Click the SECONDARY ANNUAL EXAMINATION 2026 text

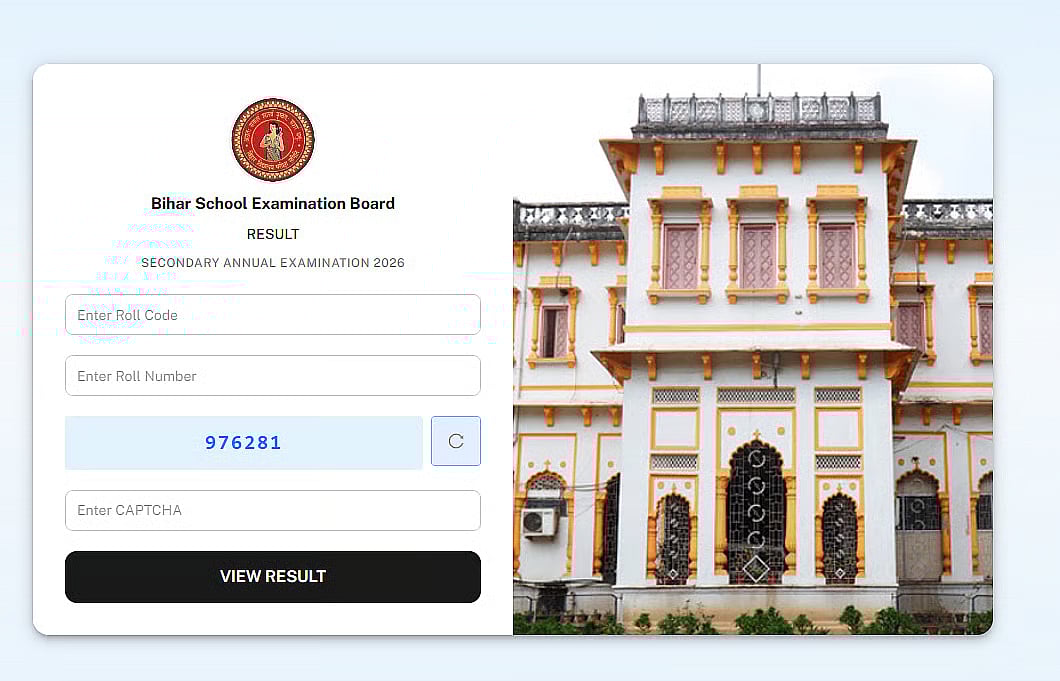click(273, 262)
